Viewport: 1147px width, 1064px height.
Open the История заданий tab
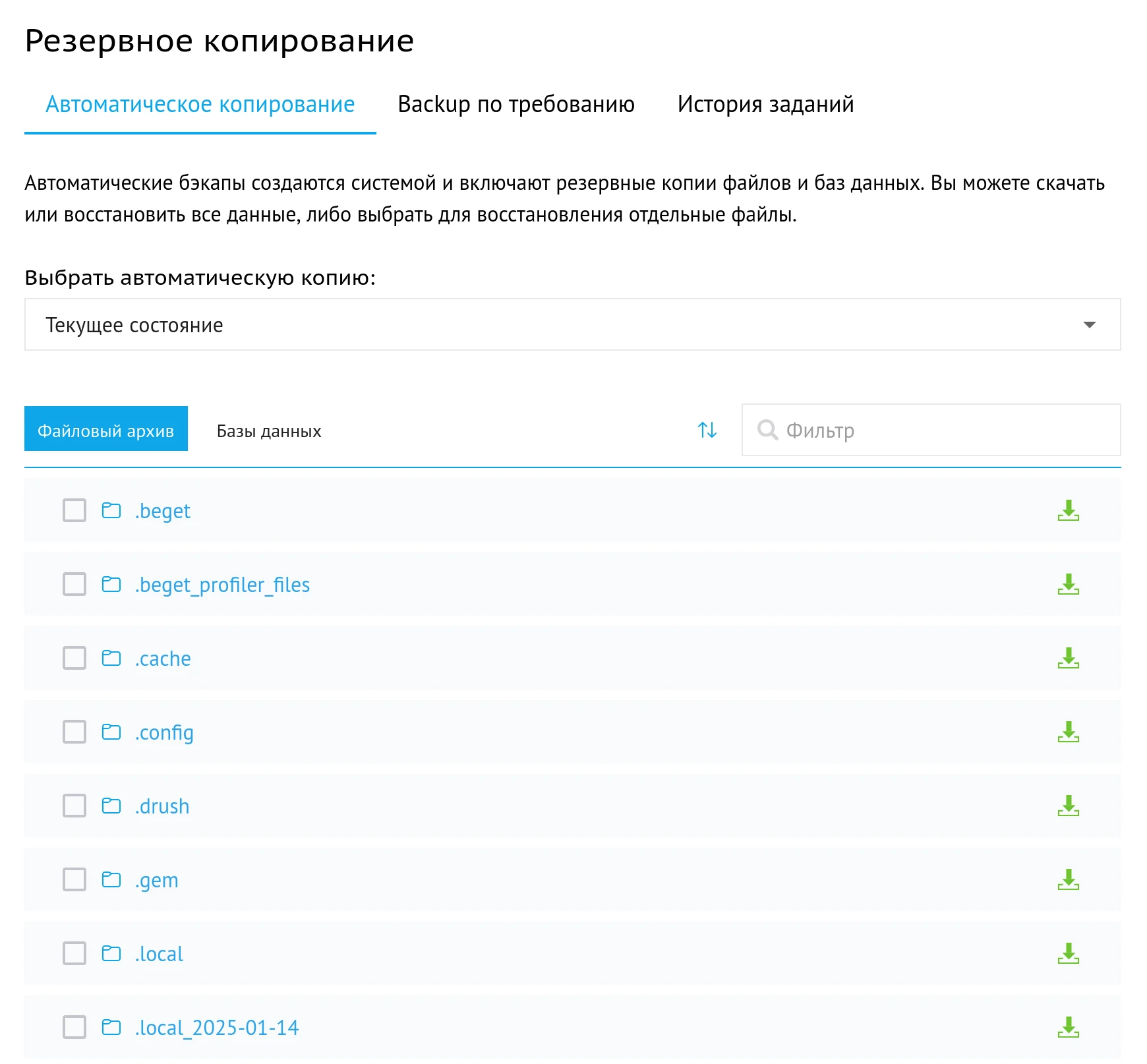(x=765, y=104)
